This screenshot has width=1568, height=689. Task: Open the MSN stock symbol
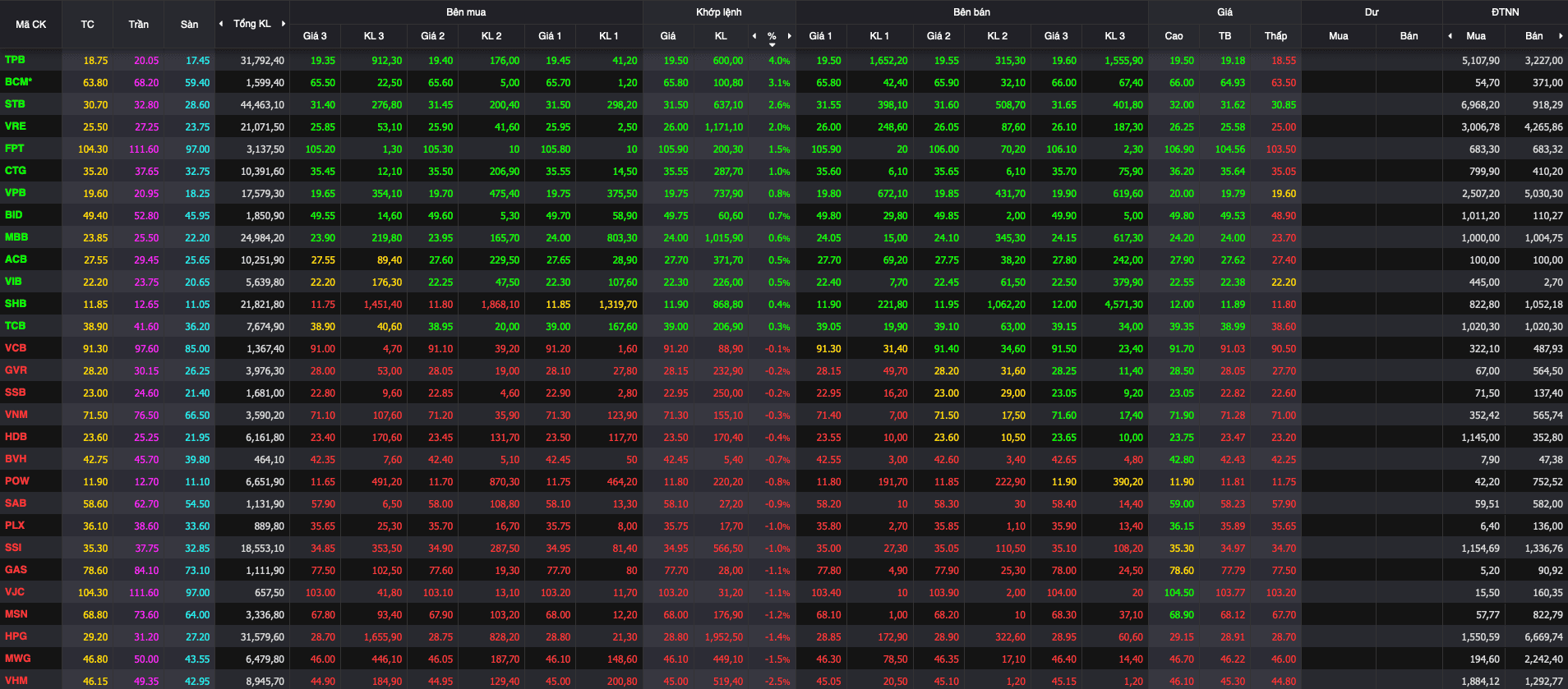(16, 614)
